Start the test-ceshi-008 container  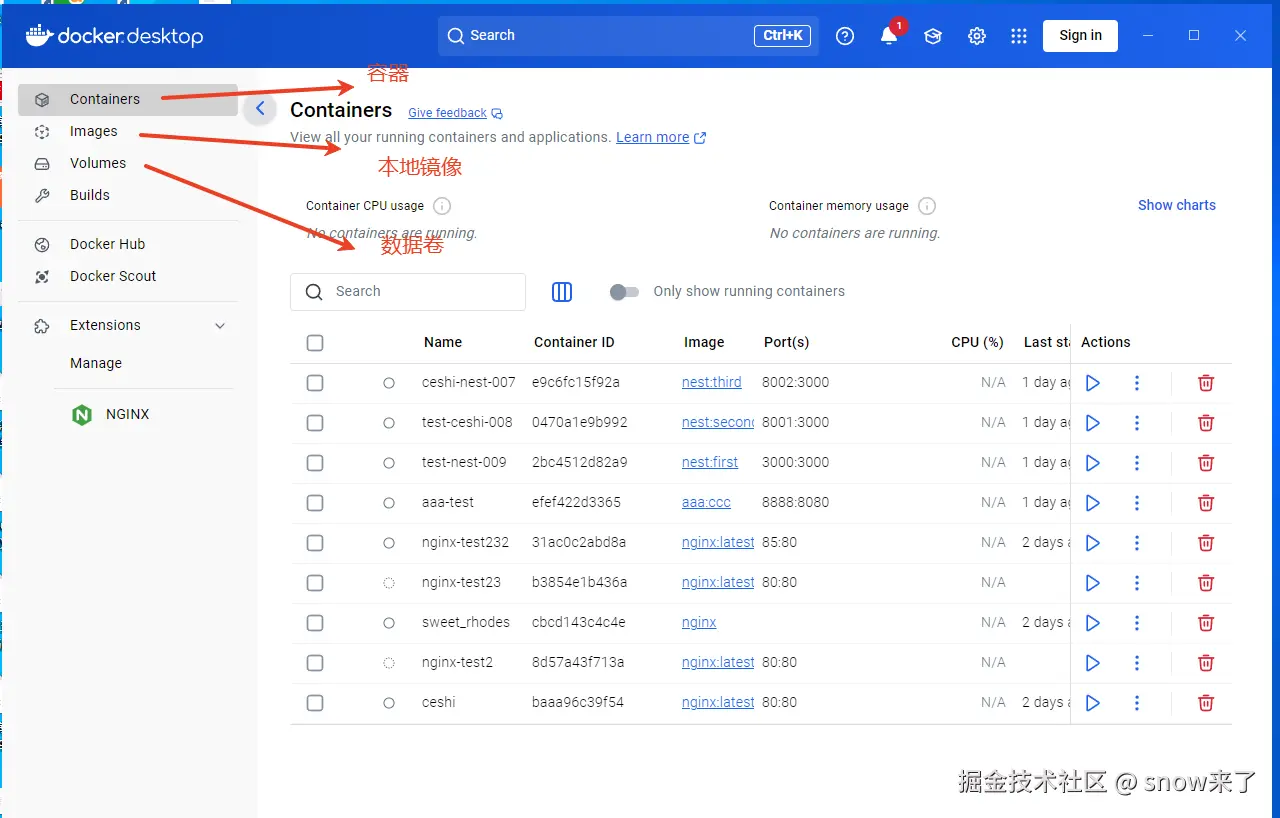[x=1093, y=423]
